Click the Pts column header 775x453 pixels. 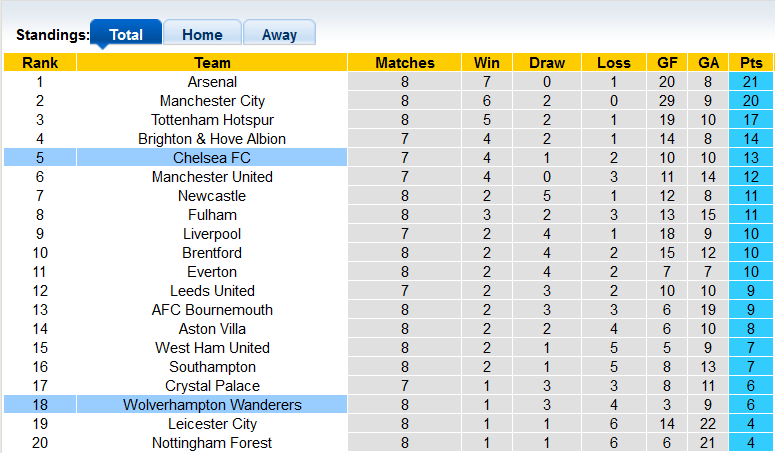pyautogui.click(x=750, y=63)
